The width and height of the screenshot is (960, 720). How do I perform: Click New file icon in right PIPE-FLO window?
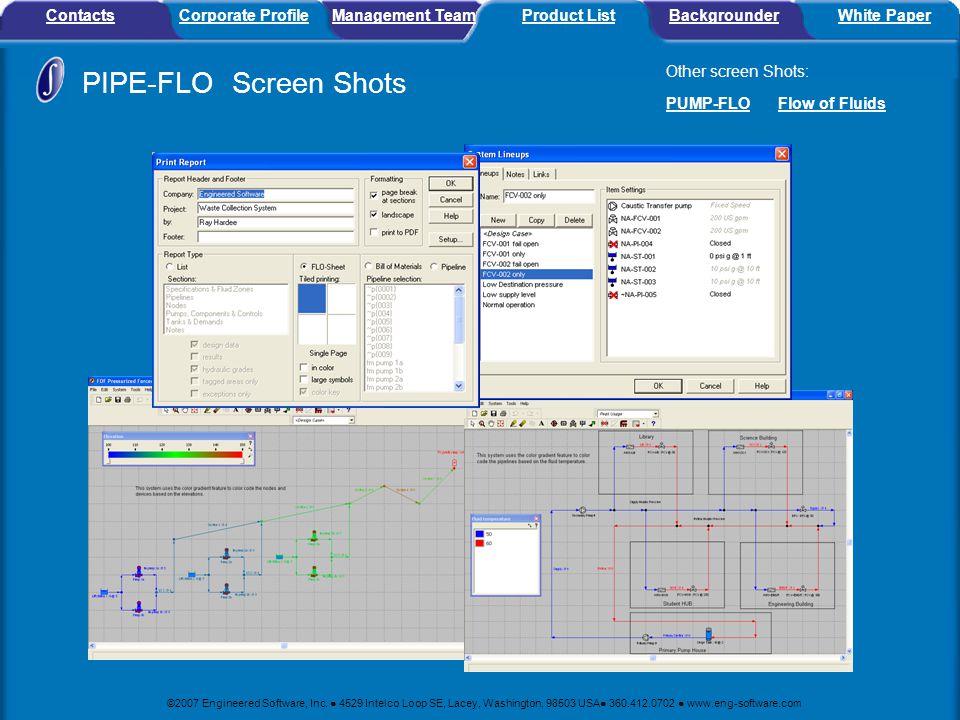click(474, 413)
